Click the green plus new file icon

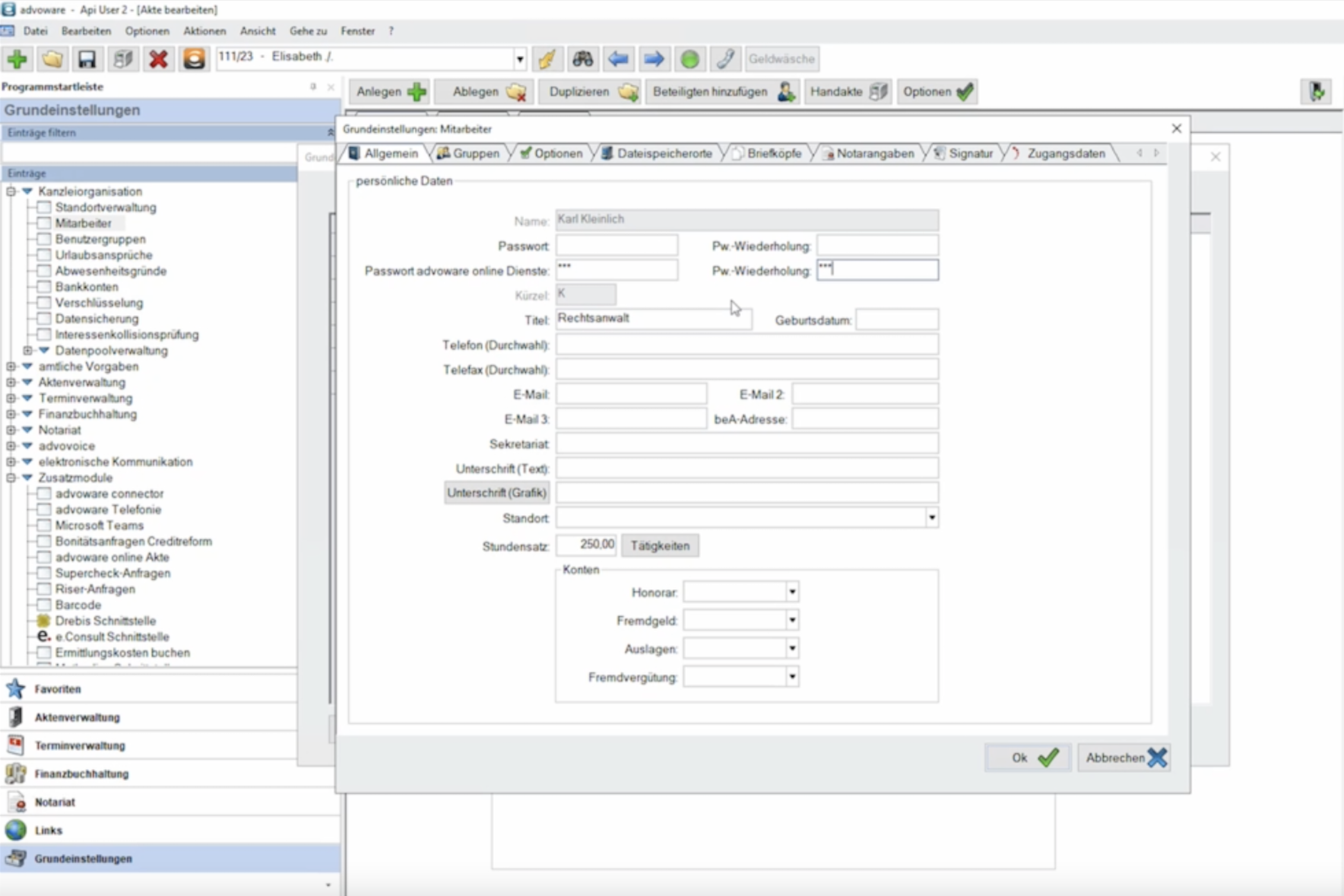tap(17, 59)
